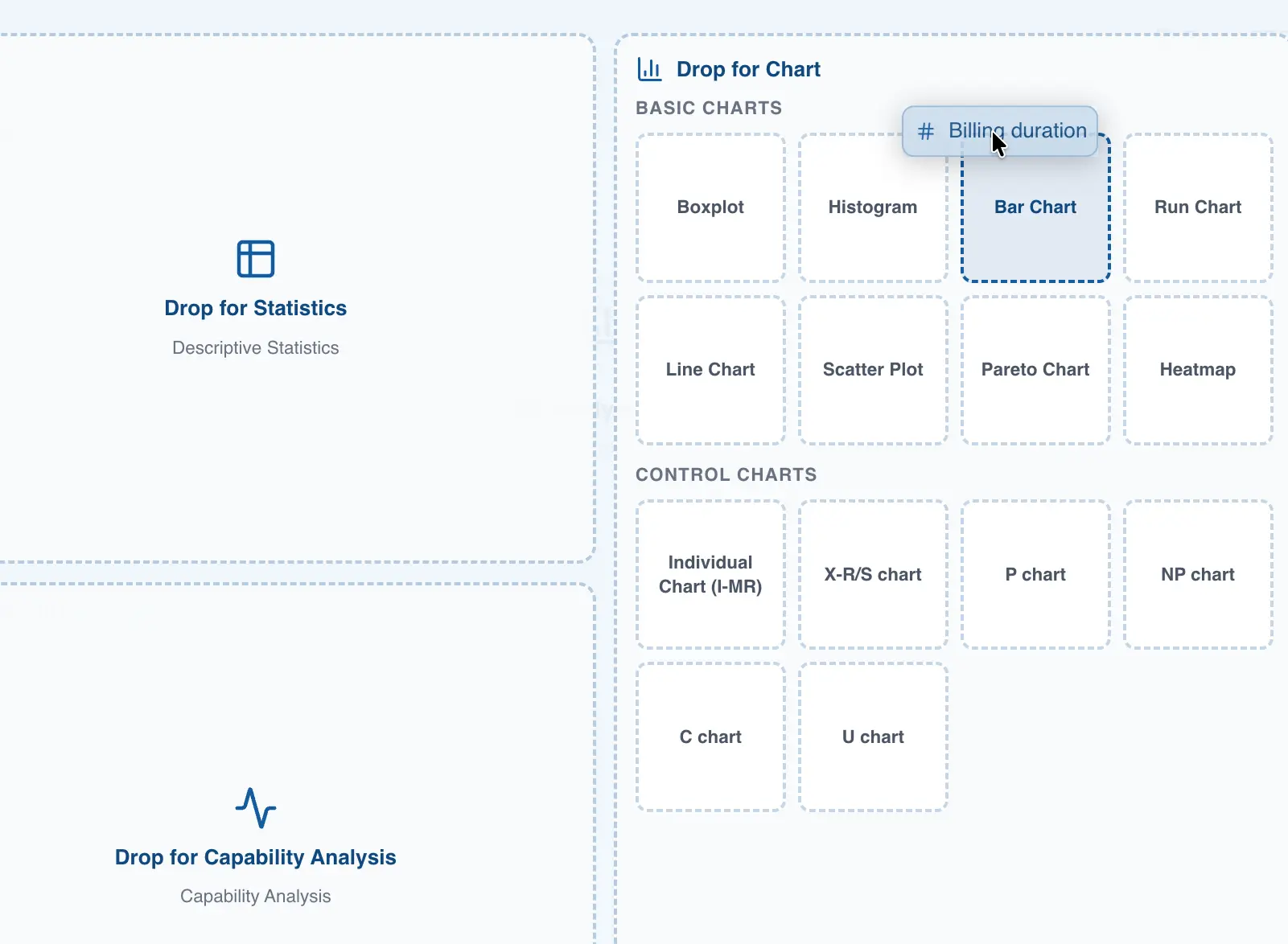Pick the NP chart tile
Viewport: 1288px width, 944px height.
pyautogui.click(x=1198, y=574)
